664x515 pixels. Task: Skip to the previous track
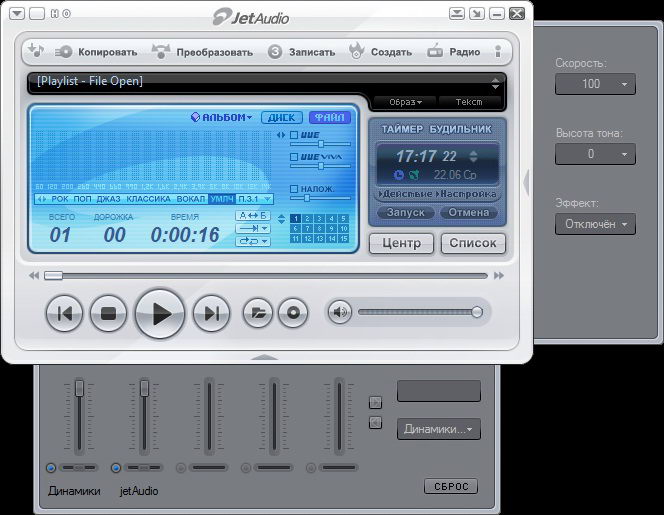coord(64,314)
